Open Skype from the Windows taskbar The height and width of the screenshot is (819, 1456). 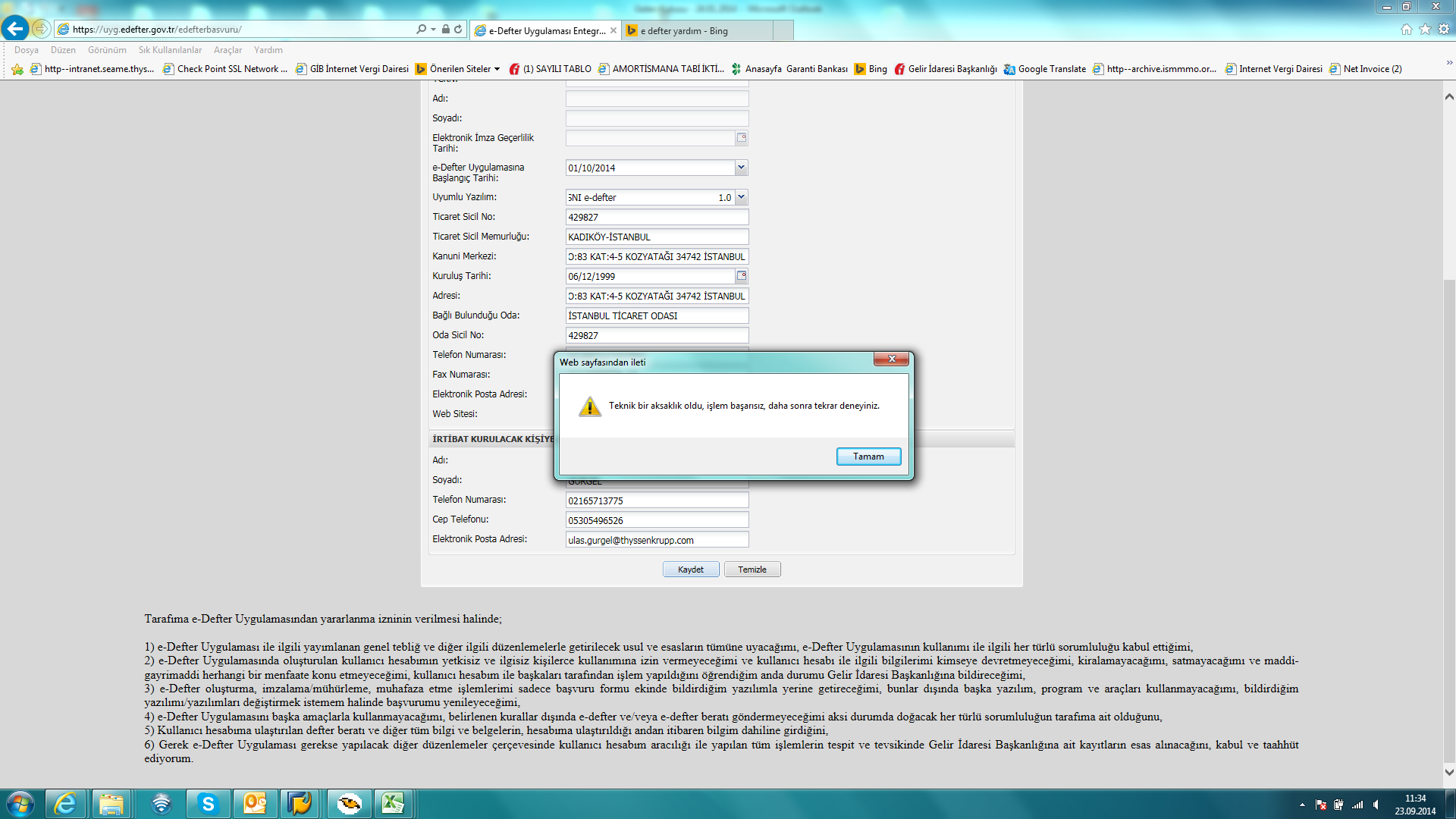[x=207, y=803]
